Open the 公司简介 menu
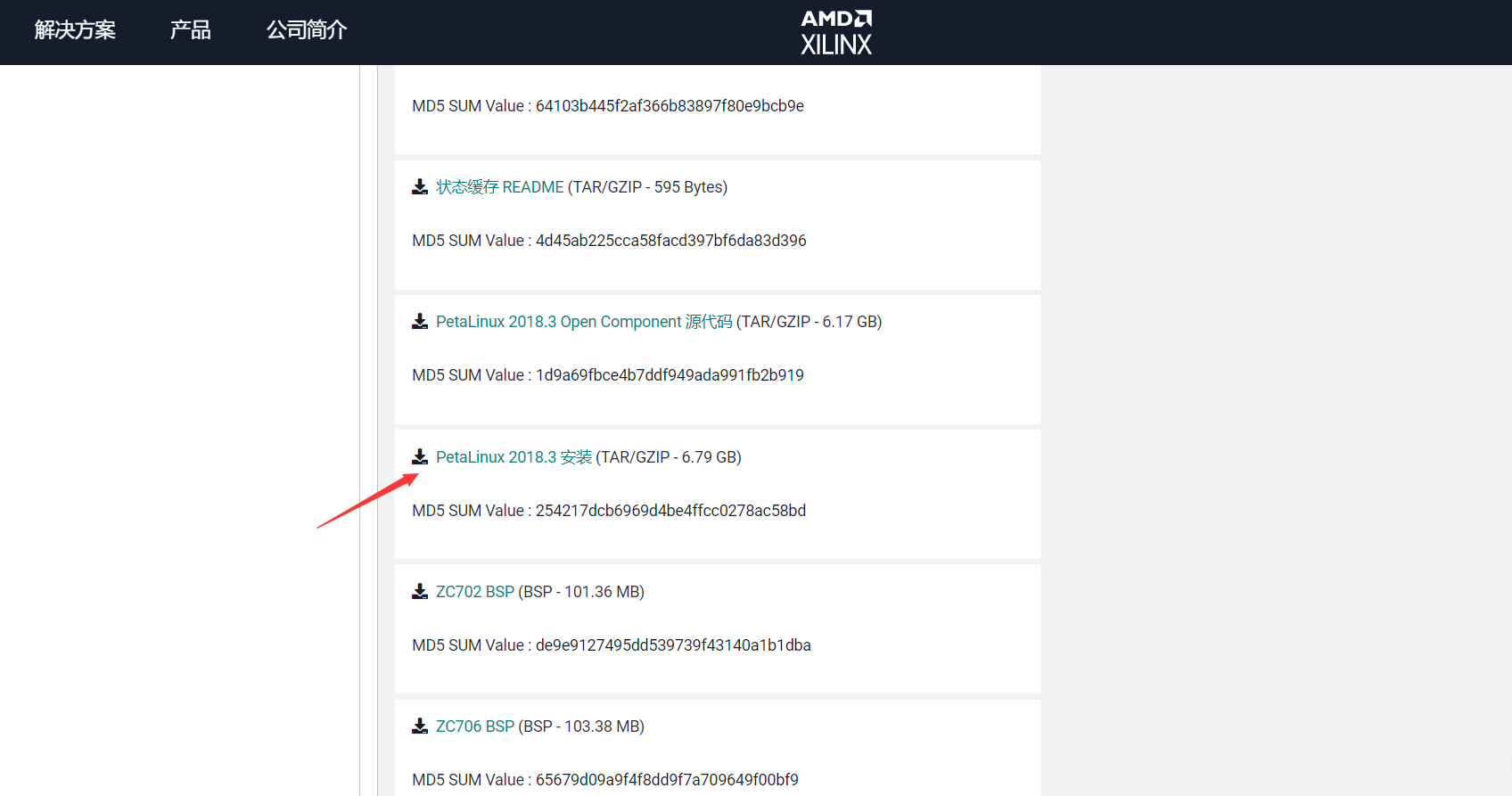 307,30
